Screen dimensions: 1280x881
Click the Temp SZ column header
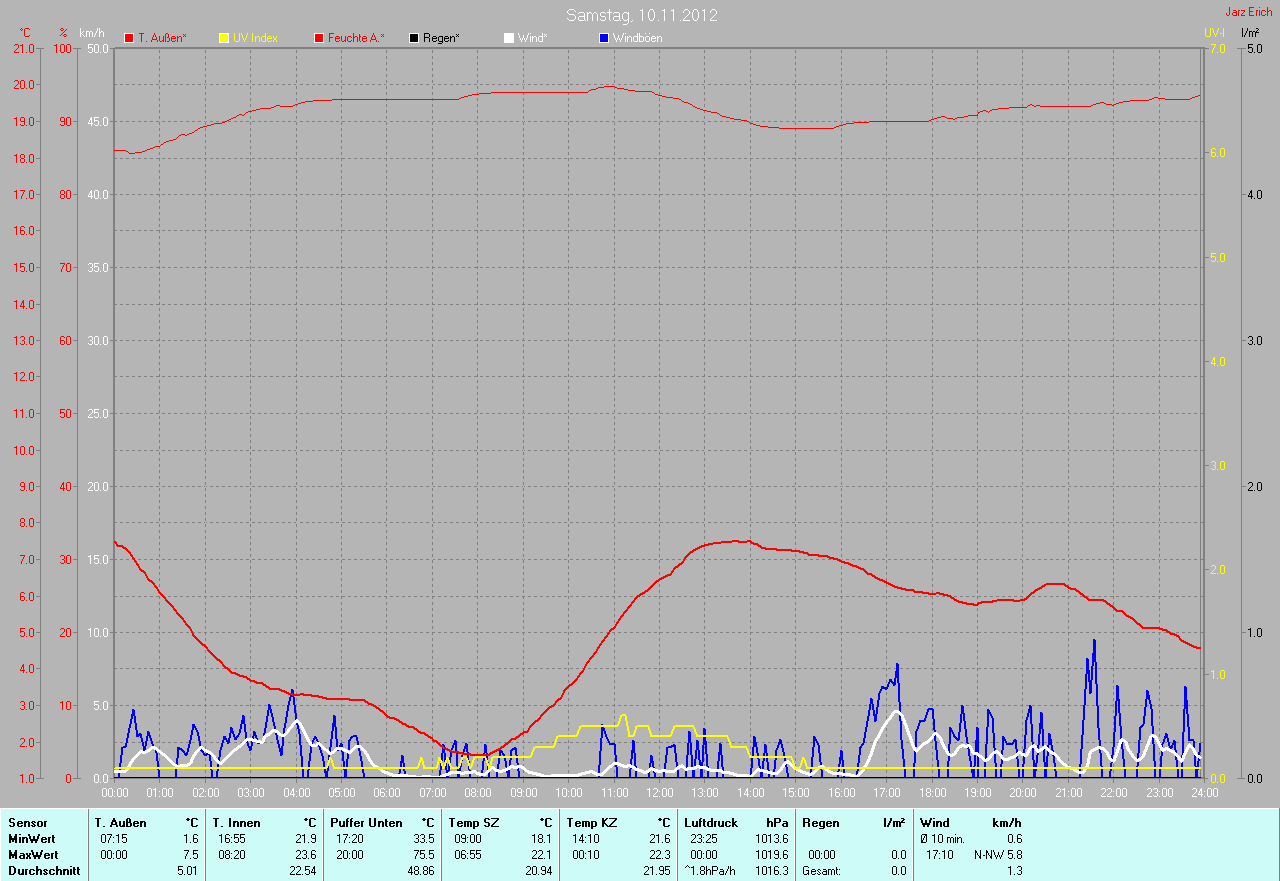point(473,823)
